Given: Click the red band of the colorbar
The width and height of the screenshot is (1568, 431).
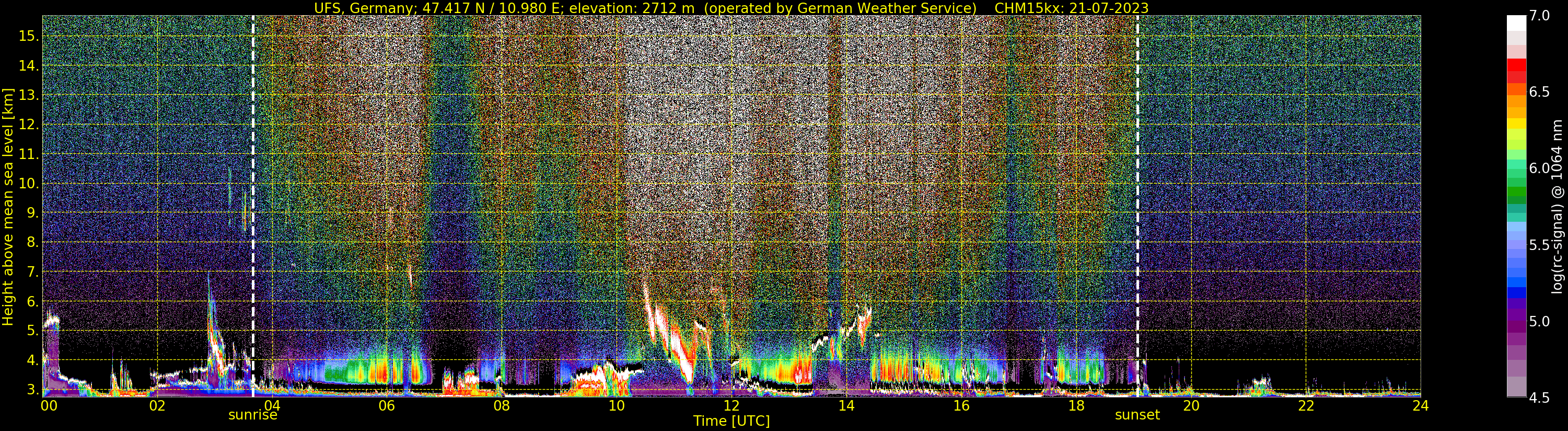Looking at the screenshot, I should point(1516,65).
